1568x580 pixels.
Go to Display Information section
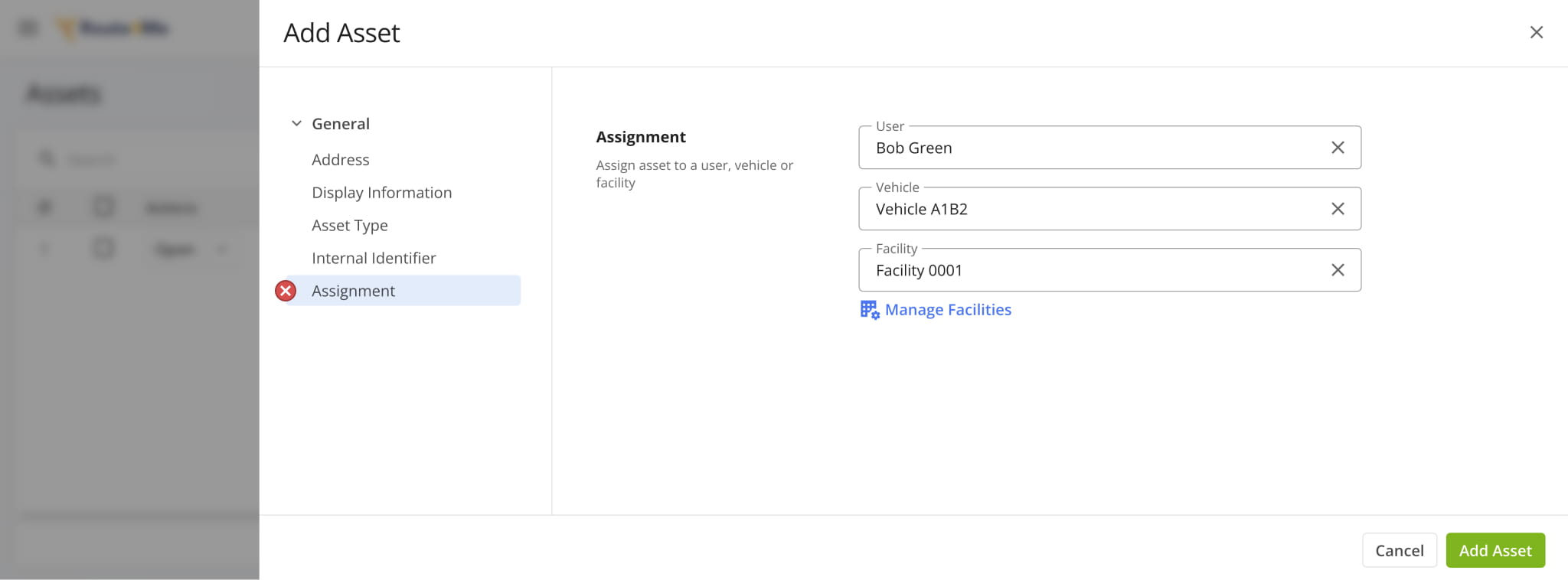click(x=381, y=192)
